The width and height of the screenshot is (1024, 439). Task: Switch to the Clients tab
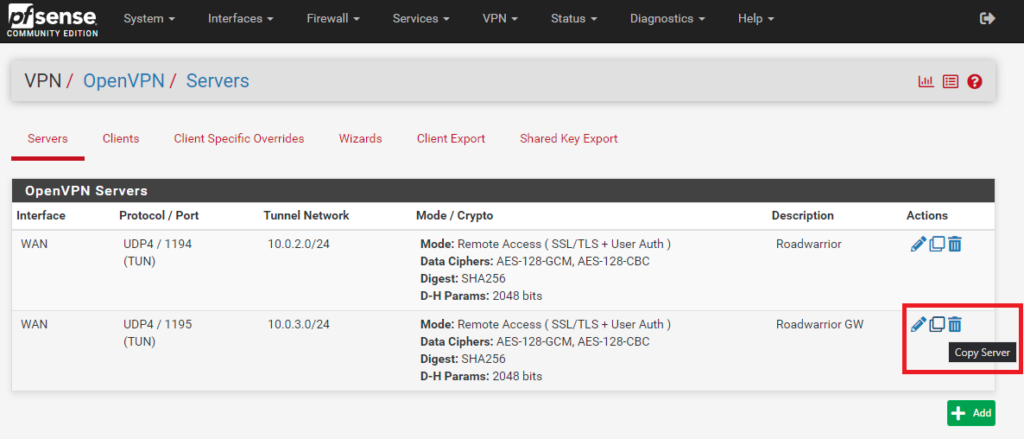tap(121, 139)
